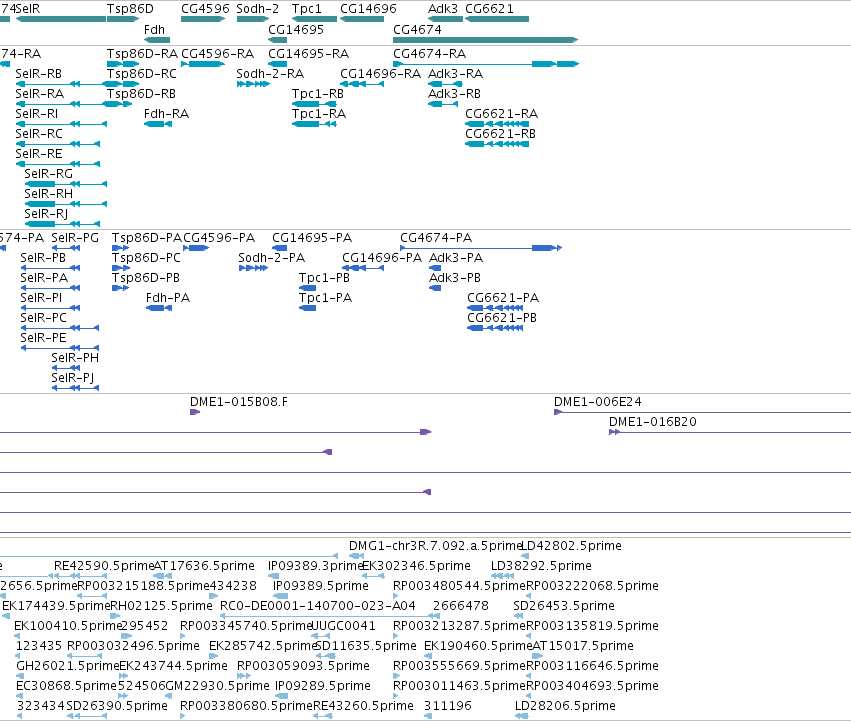Select protein Tsp86D-PB label
Viewport: 851px width, 721px height.
tap(146, 277)
